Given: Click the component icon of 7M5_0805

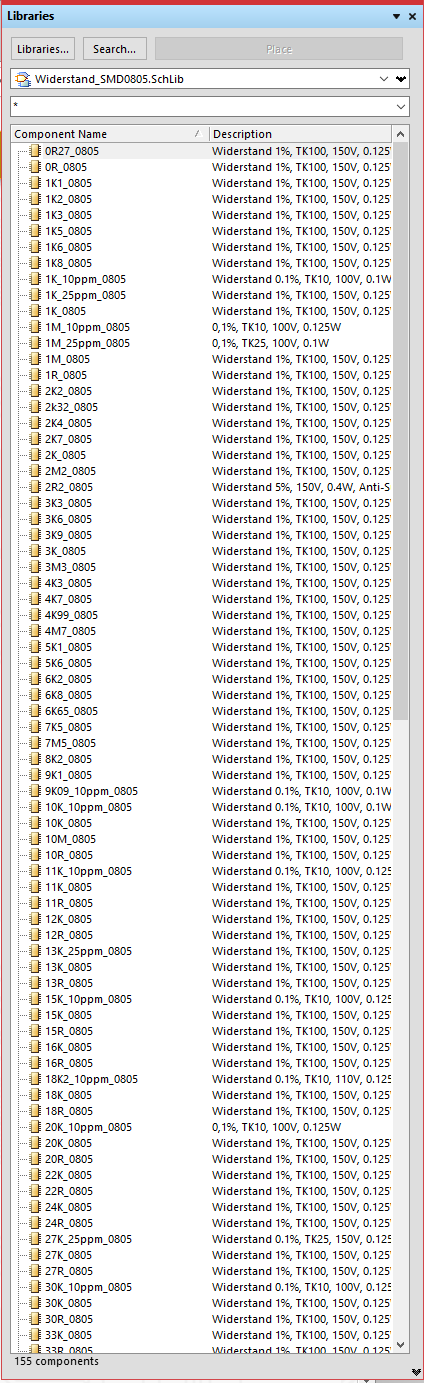Looking at the screenshot, I should point(35,743).
